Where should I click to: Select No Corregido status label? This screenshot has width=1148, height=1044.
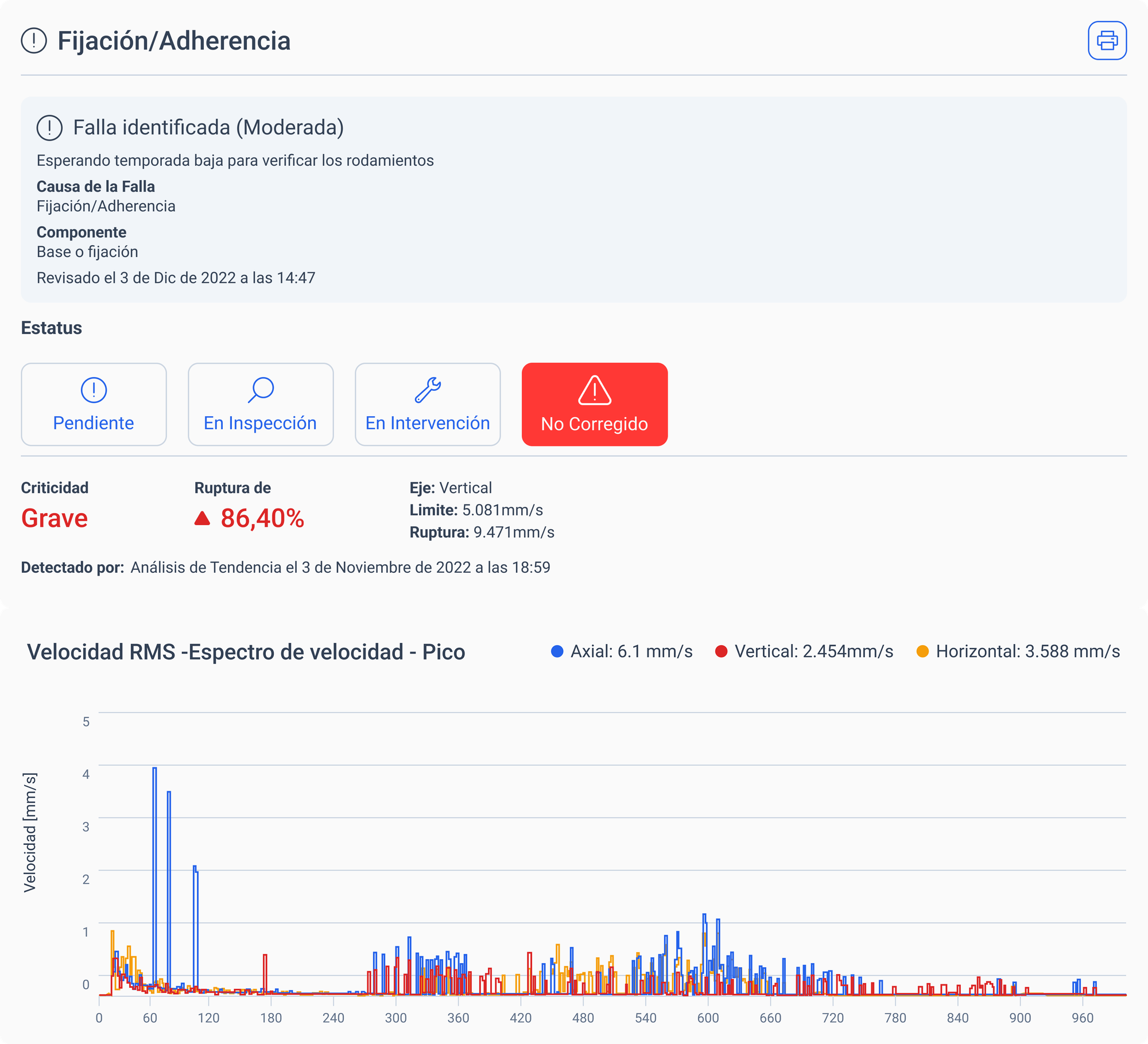594,424
